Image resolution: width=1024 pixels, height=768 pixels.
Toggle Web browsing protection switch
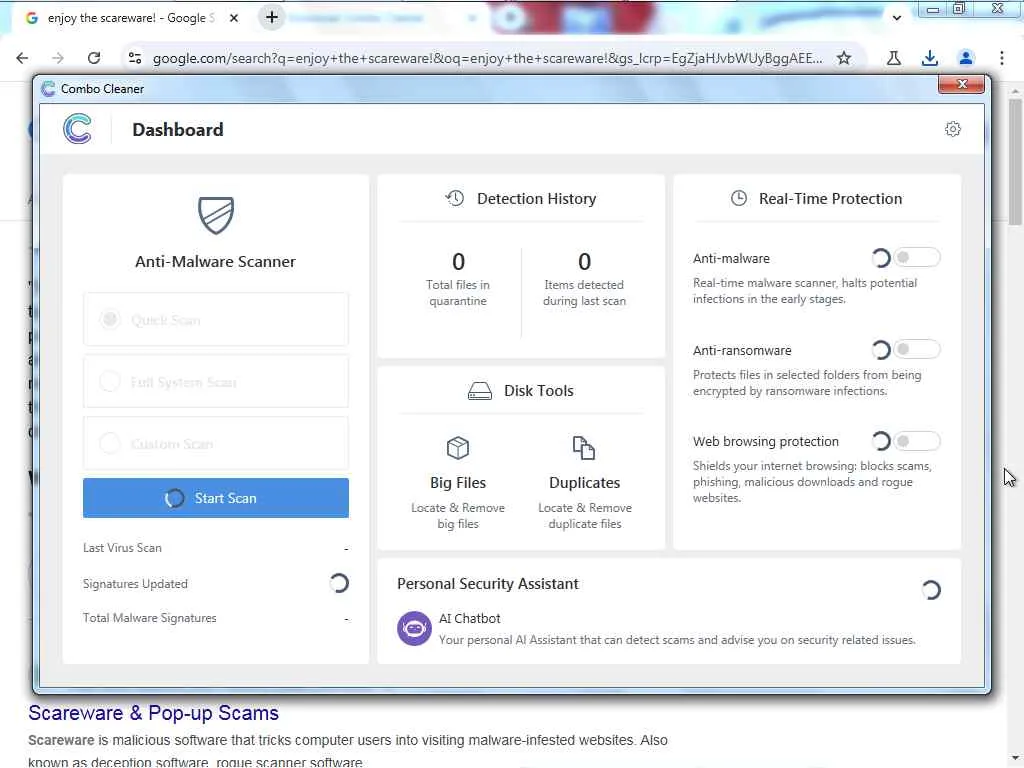click(916, 441)
